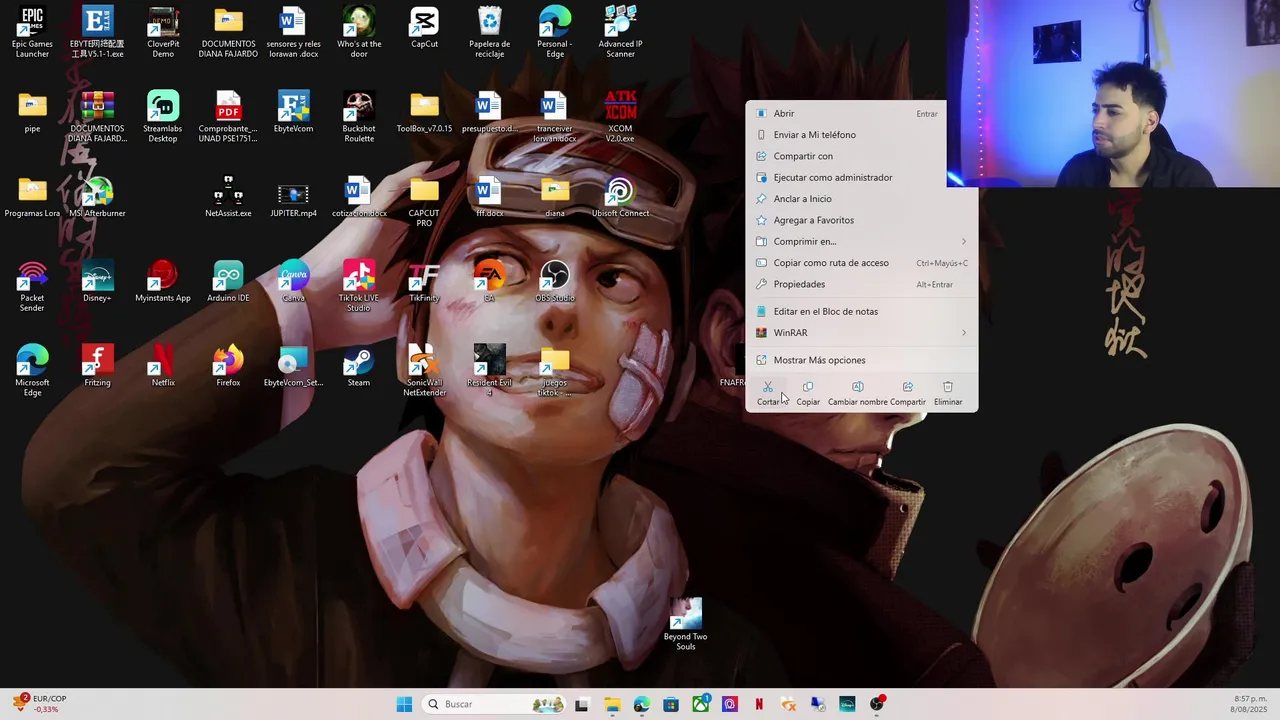The height and width of the screenshot is (720, 1280).
Task: Choose Copiar como ruta de acceso
Action: [860, 263]
